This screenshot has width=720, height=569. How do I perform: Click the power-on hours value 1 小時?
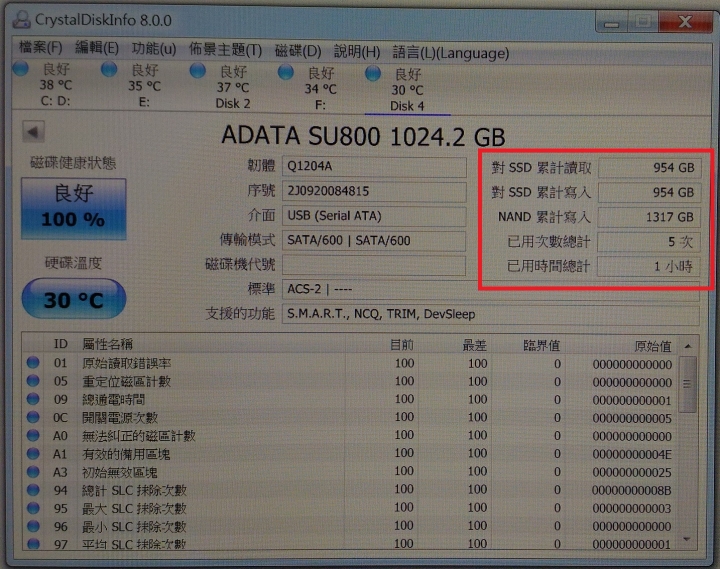[x=649, y=267]
